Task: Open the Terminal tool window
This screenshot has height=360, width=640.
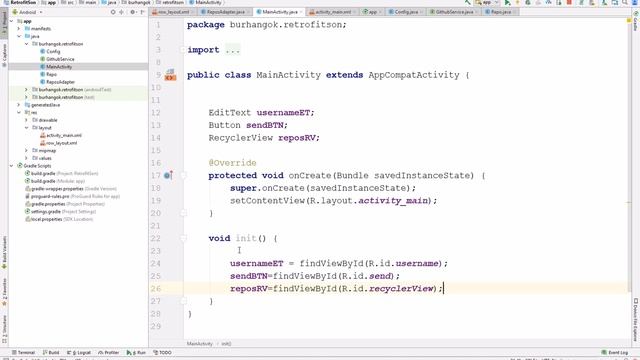Action: 23,352
